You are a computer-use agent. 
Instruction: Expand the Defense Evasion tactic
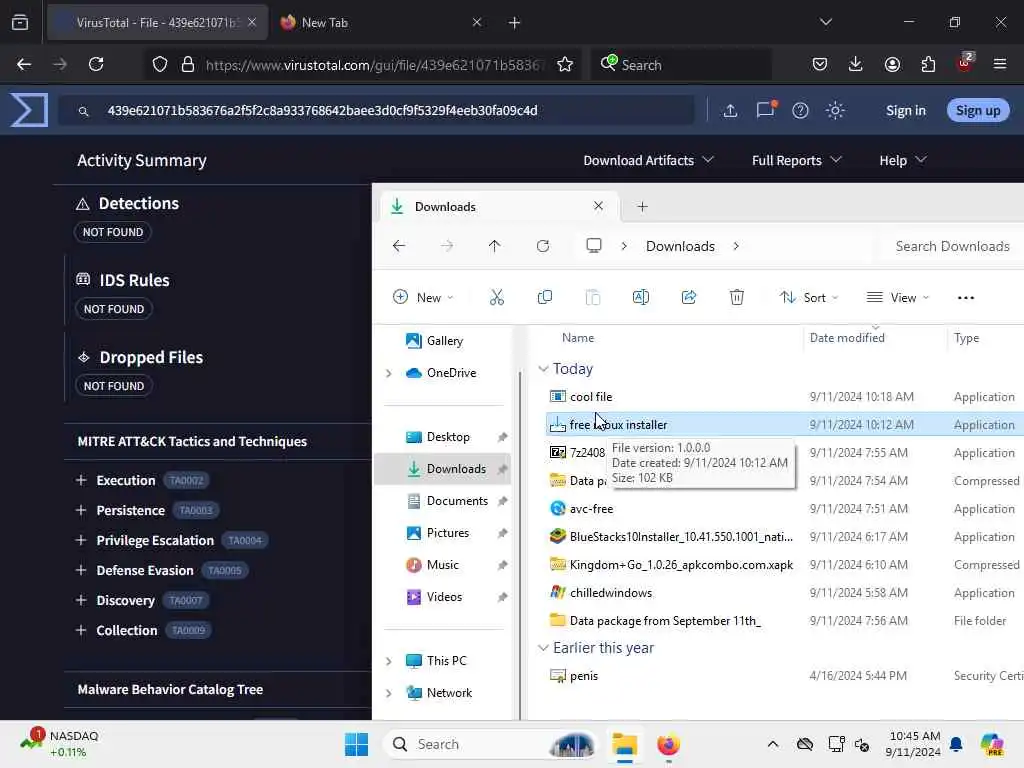pos(81,570)
